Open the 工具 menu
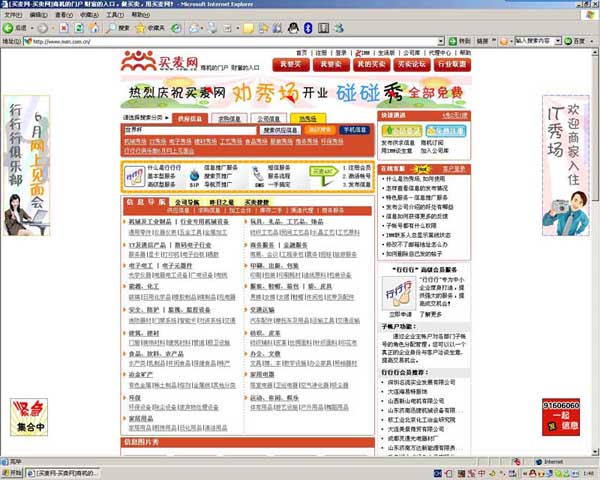Image resolution: width=600 pixels, height=480 pixels. (x=115, y=15)
